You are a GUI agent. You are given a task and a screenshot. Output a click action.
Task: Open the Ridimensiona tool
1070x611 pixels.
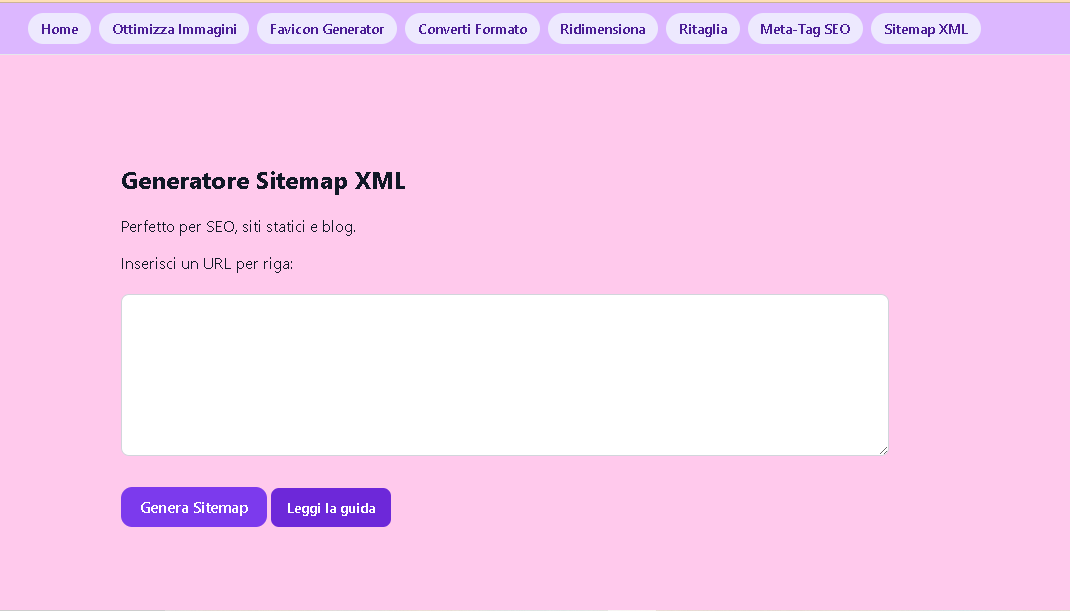(x=603, y=29)
